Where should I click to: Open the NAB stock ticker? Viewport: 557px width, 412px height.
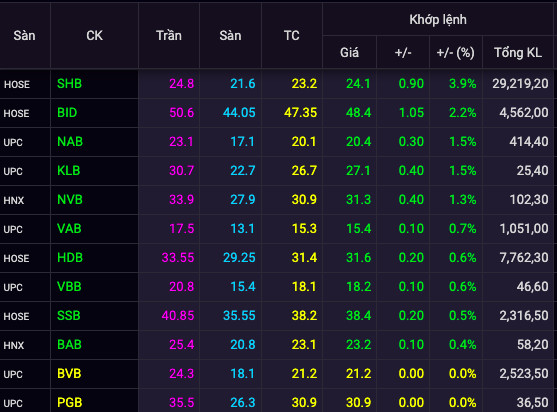click(70, 142)
